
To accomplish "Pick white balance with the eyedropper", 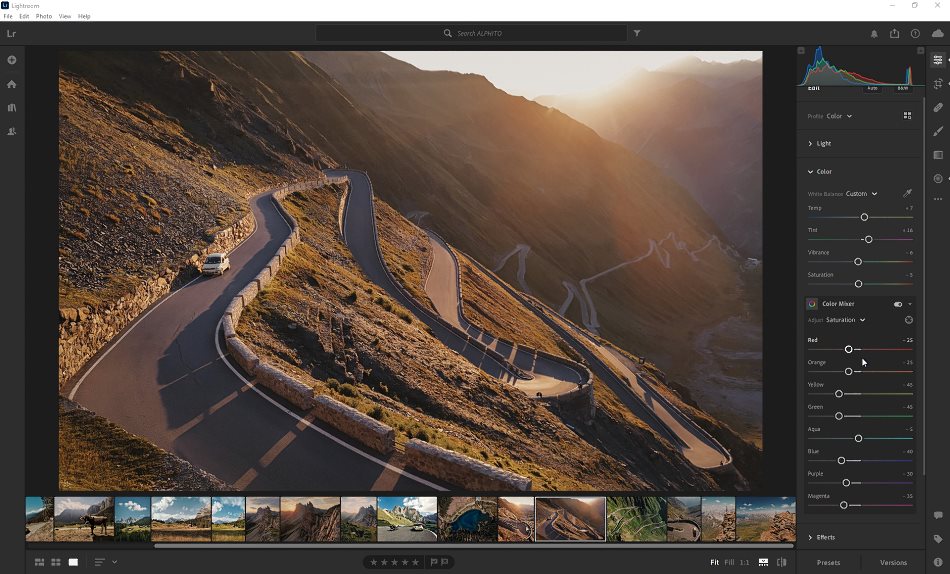I will click(x=907, y=193).
